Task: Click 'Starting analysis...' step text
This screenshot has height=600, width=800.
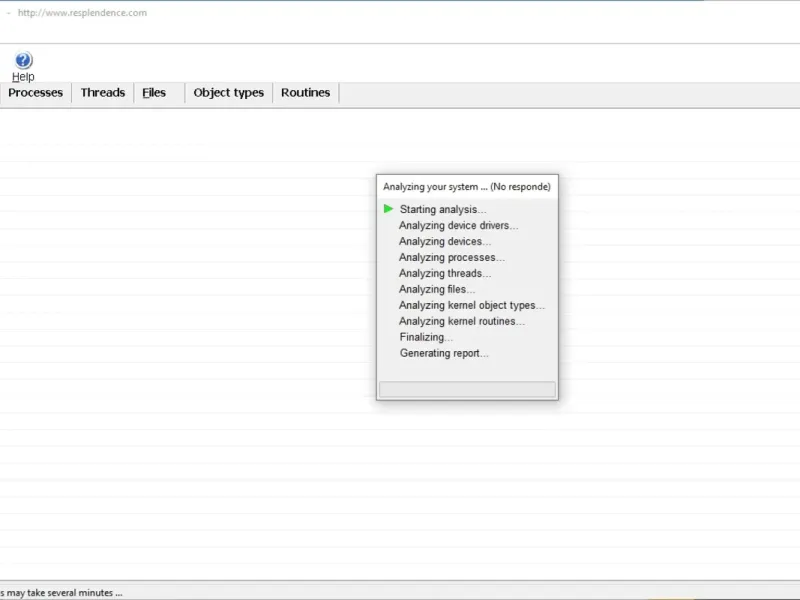Action: (443, 209)
